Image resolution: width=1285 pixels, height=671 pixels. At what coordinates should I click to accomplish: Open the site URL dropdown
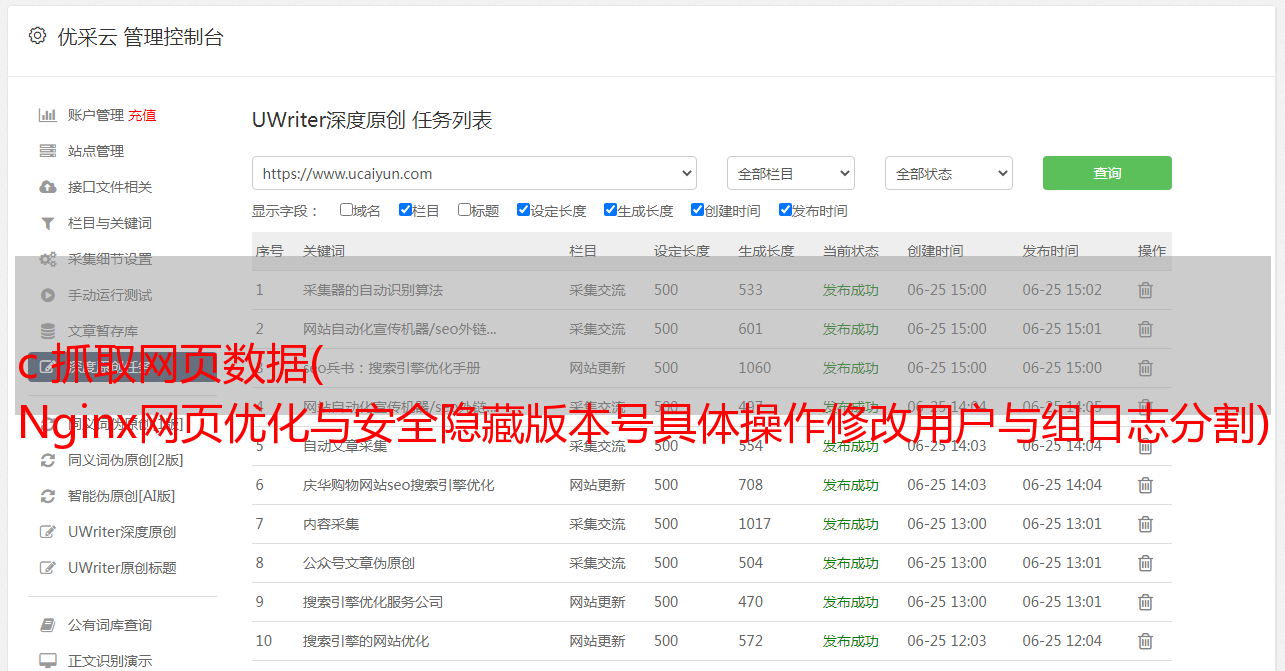pos(474,173)
